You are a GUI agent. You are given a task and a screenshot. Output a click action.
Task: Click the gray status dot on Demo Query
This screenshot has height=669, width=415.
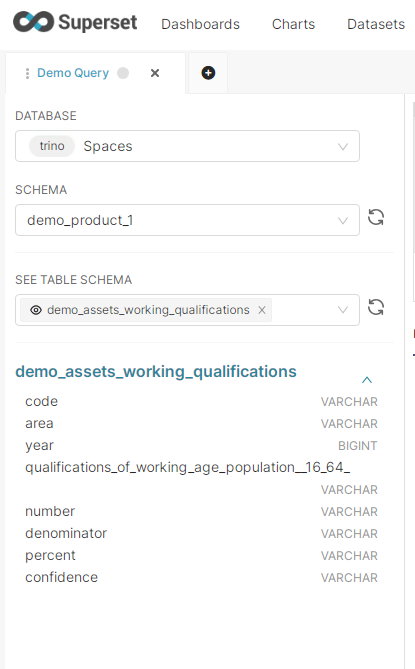(x=123, y=73)
